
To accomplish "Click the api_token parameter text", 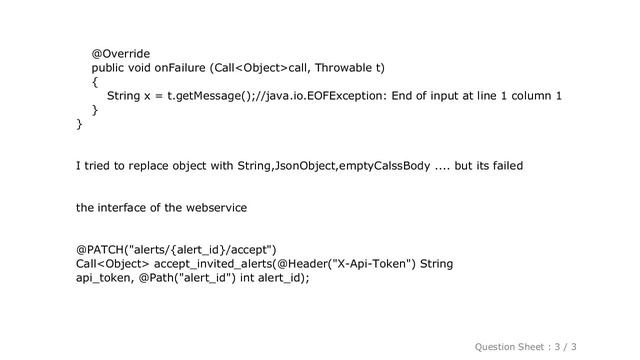I will [105, 278].
